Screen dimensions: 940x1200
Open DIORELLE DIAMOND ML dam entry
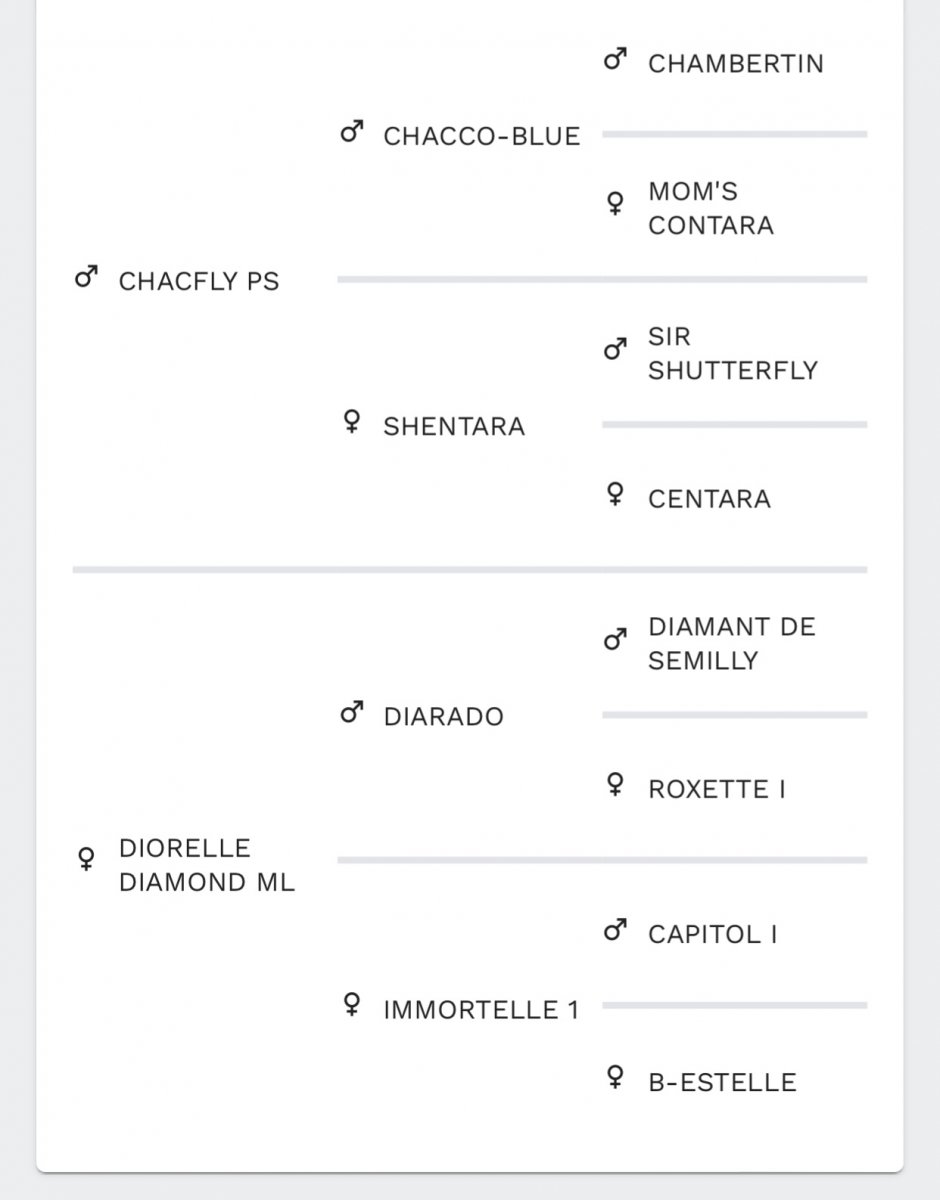[207, 865]
